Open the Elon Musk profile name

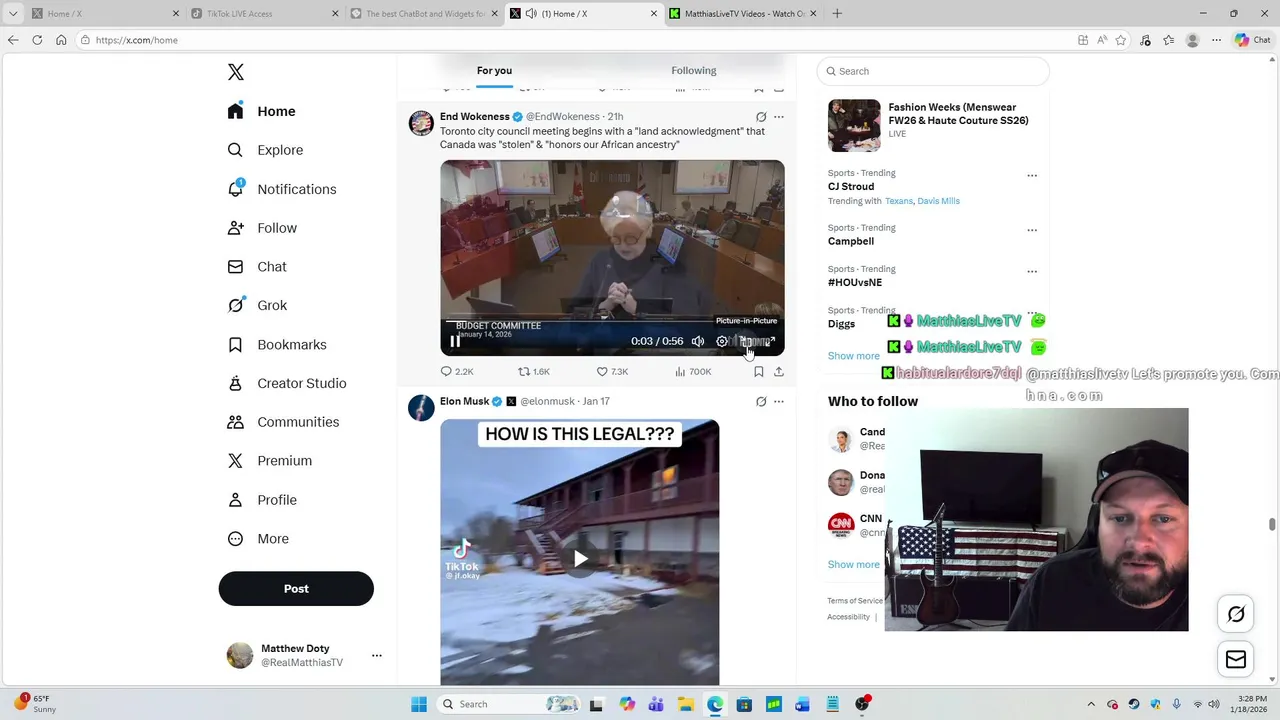pos(464,401)
